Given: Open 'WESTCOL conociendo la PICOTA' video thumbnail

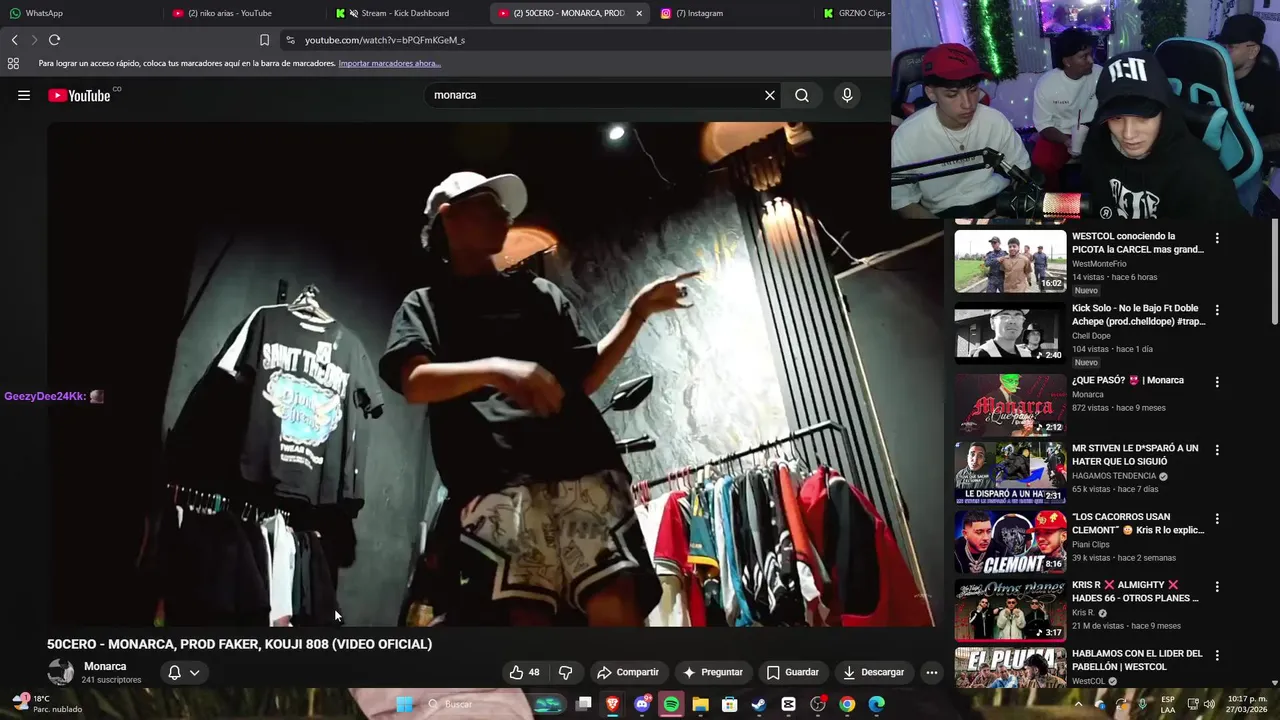Looking at the screenshot, I should tap(1010, 261).
